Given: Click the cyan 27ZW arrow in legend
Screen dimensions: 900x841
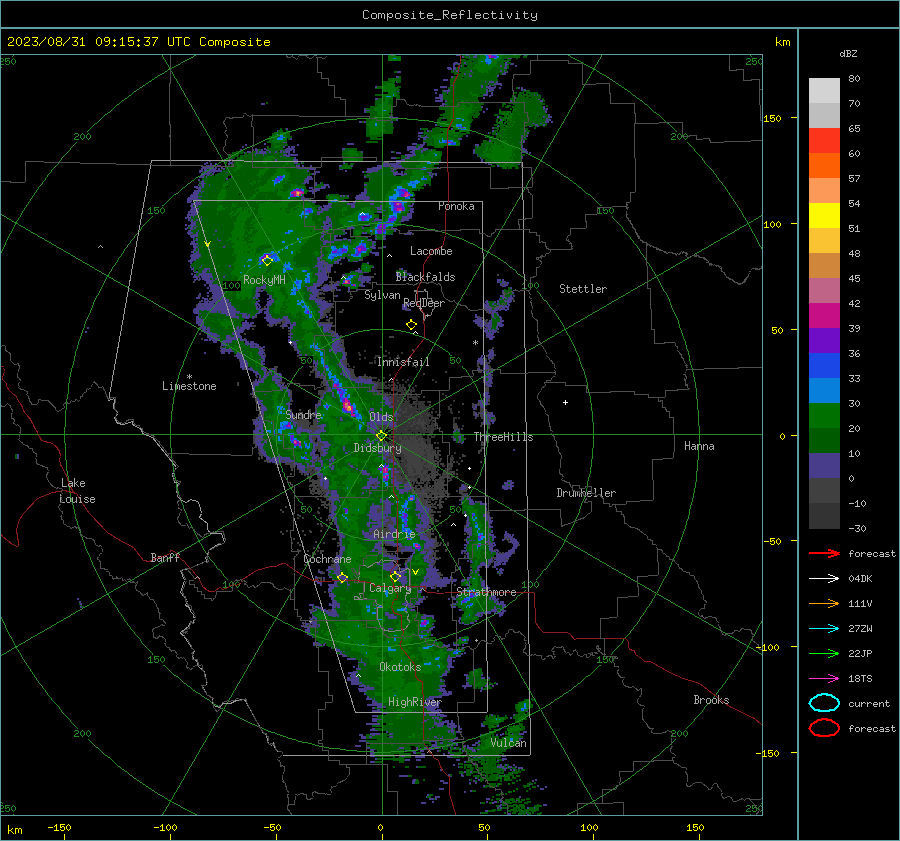Looking at the screenshot, I should 824,629.
